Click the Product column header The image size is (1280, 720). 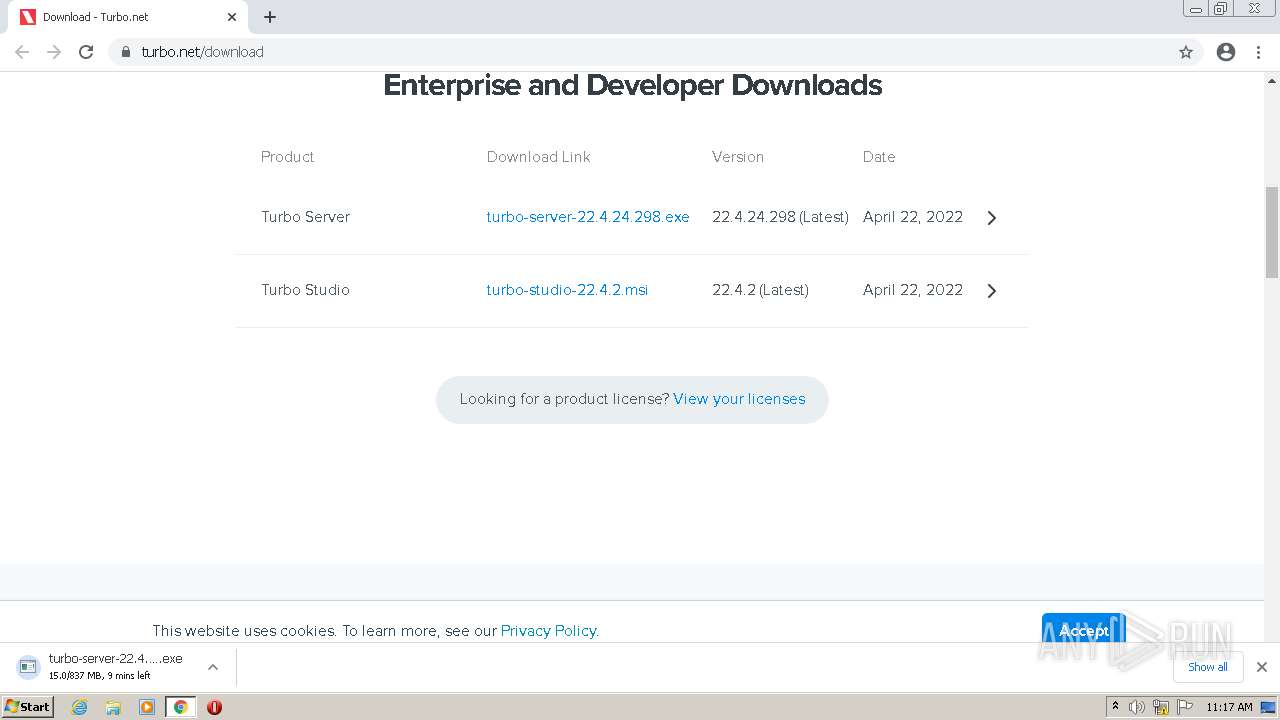click(287, 157)
